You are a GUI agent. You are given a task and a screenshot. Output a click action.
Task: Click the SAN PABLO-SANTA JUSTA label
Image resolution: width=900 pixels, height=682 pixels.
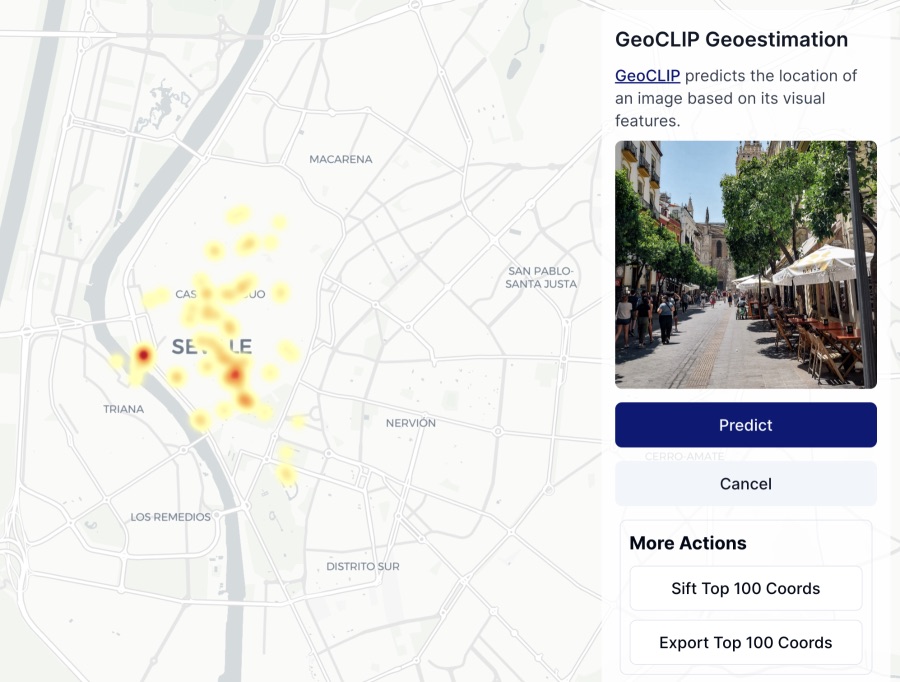(x=541, y=277)
